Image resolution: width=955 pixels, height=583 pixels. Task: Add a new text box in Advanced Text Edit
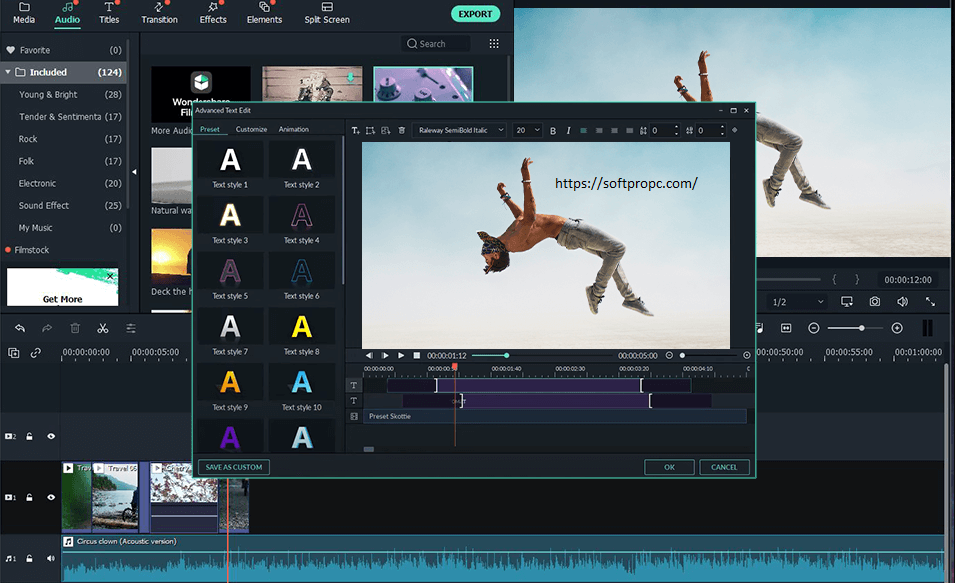click(355, 130)
